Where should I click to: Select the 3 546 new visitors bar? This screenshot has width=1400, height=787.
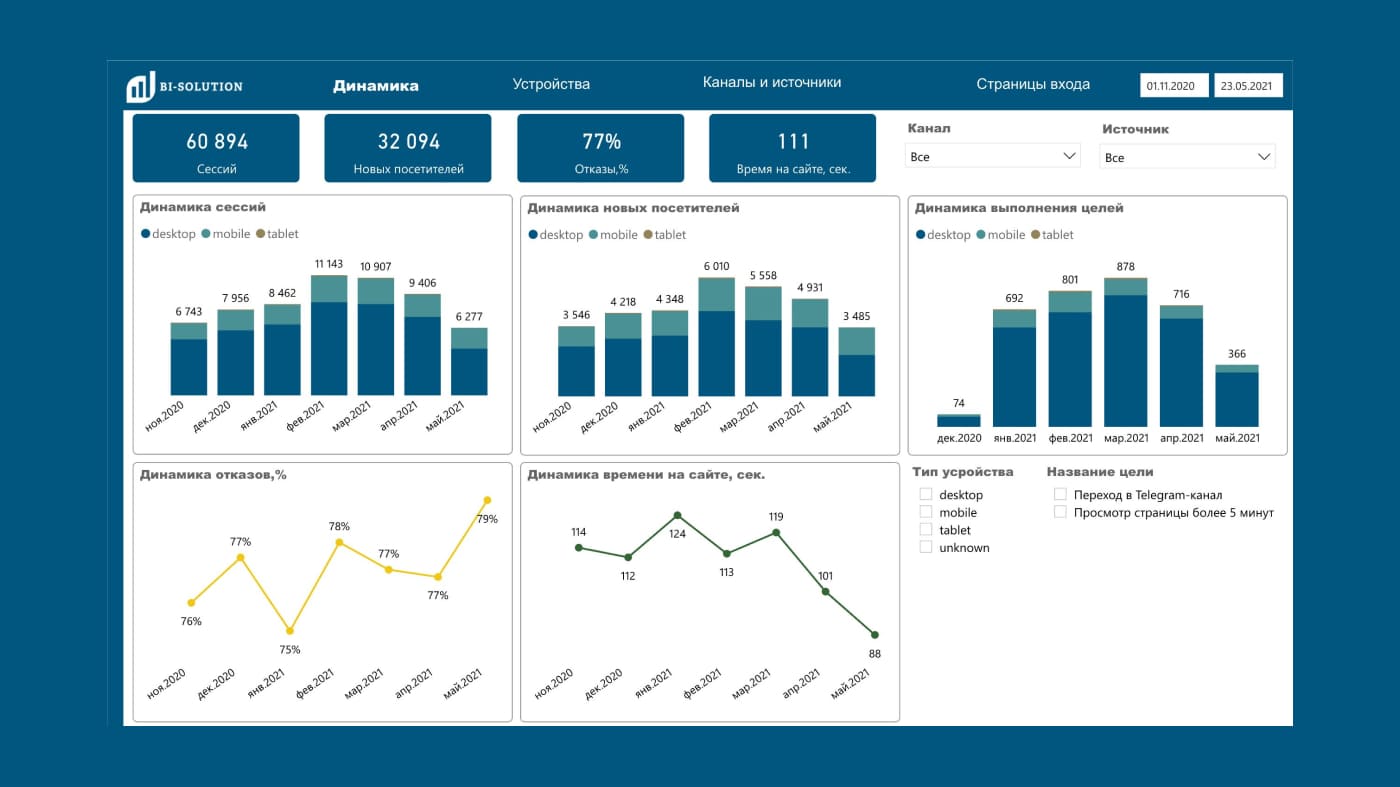577,361
